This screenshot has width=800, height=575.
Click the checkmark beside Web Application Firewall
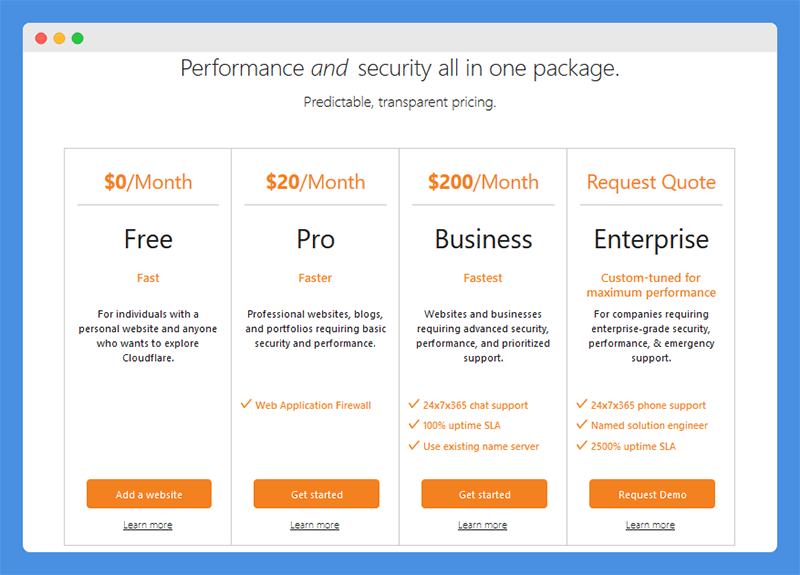pyautogui.click(x=246, y=404)
